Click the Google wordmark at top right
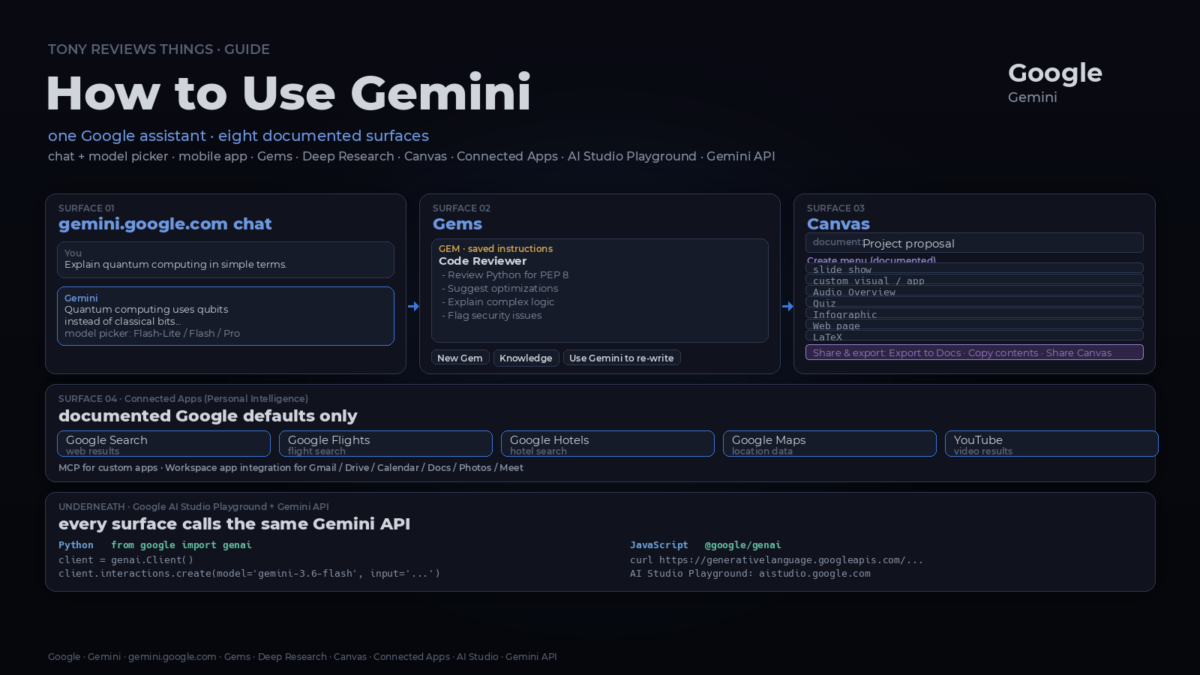Screen dimensions: 1200x675 pyautogui.click(x=1055, y=73)
